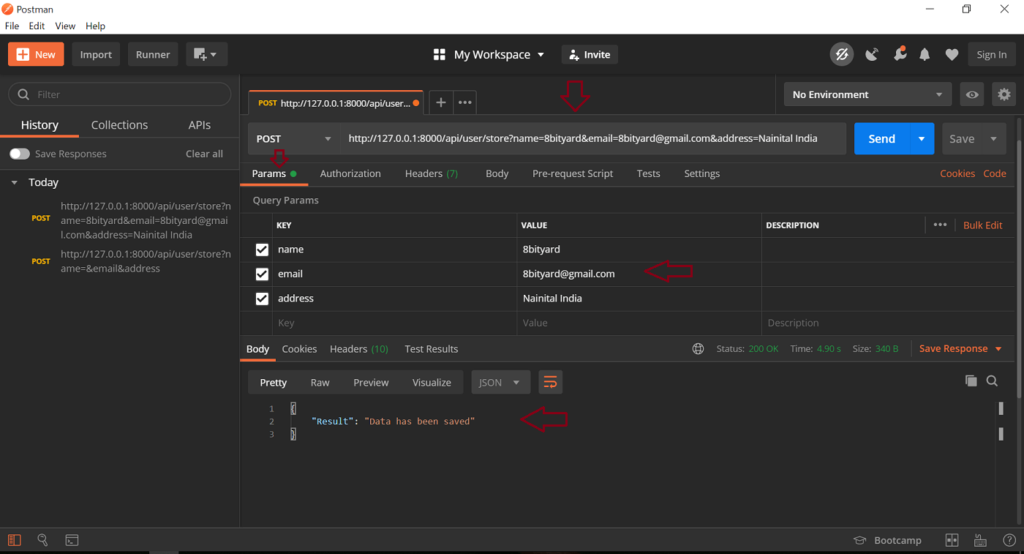Screen dimensions: 1024x554
Task: Copy response using the copy icon
Action: coord(970,381)
